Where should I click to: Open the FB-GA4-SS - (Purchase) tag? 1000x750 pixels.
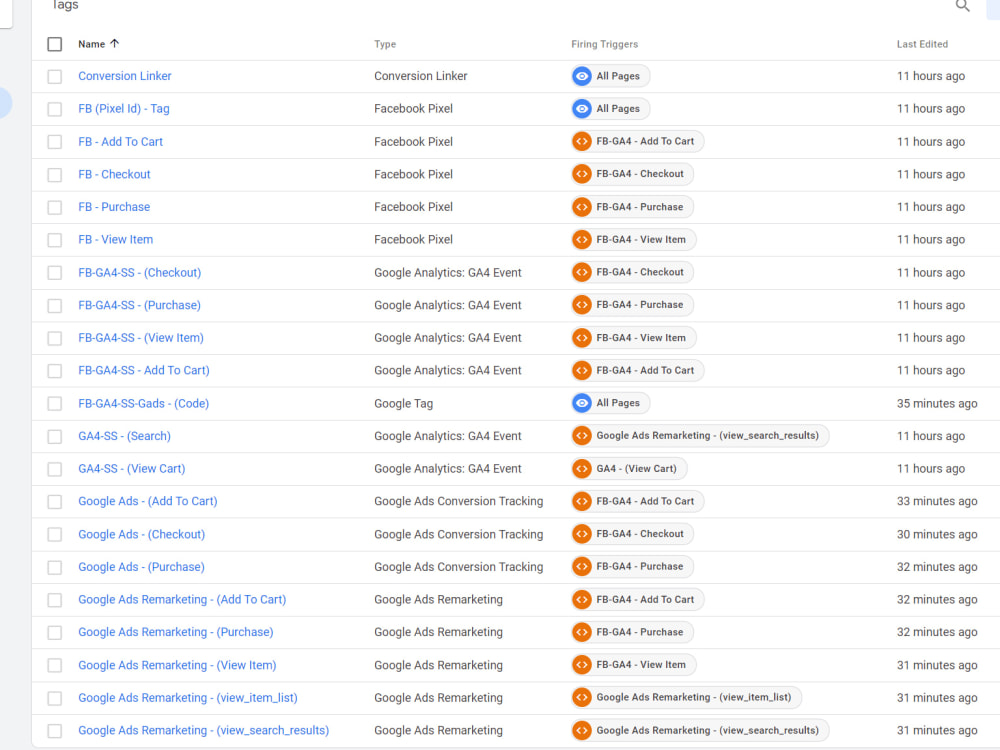pos(139,305)
